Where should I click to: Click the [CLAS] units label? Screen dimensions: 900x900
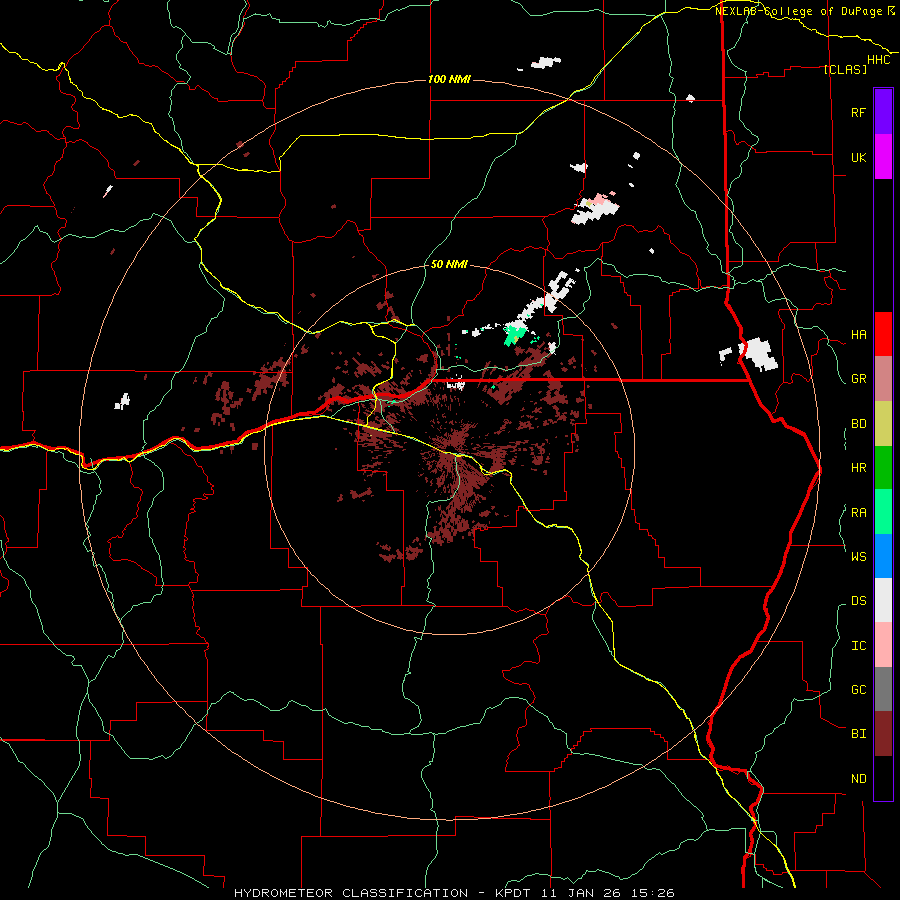(845, 69)
